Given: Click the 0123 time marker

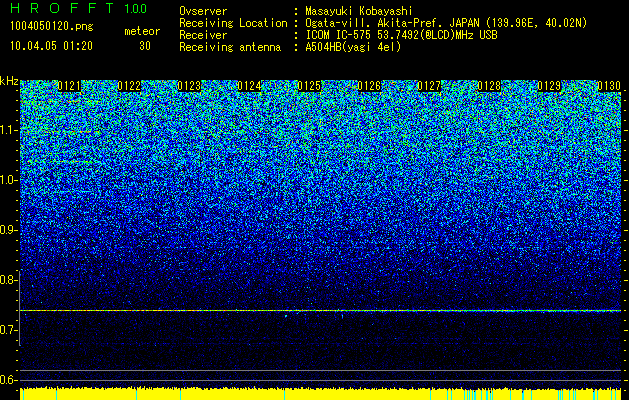Looking at the screenshot, I should (x=189, y=86).
